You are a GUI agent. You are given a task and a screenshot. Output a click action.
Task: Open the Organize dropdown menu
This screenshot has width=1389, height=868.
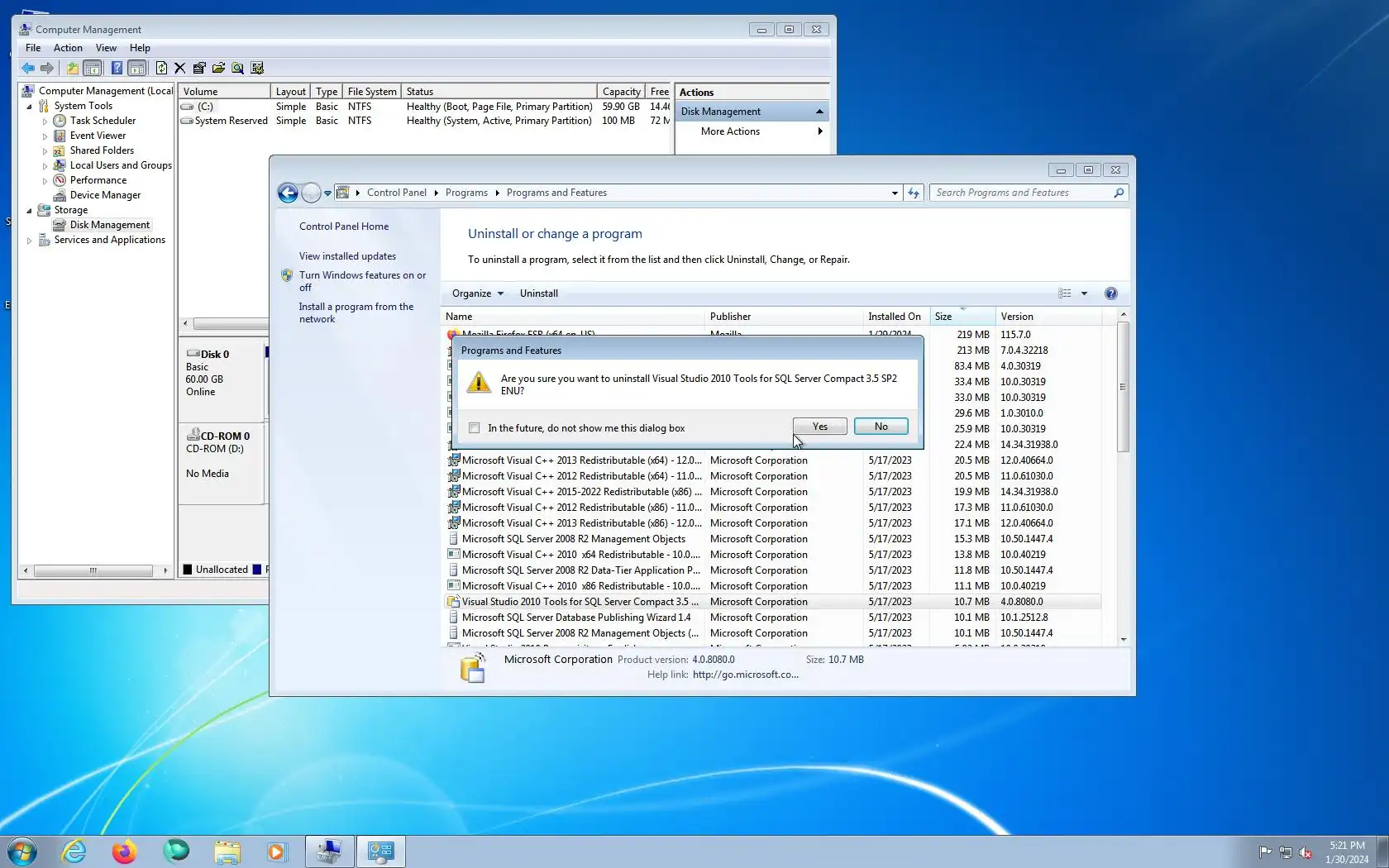[x=478, y=293]
